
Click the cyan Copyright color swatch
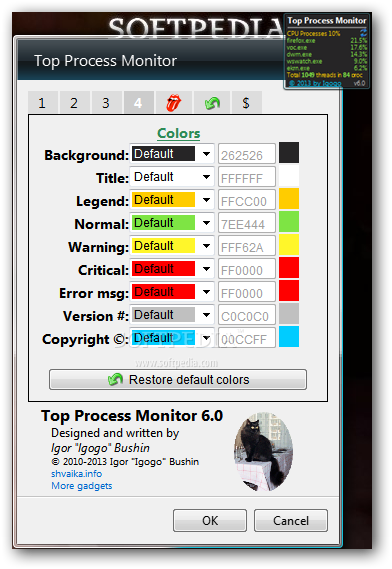click(289, 336)
